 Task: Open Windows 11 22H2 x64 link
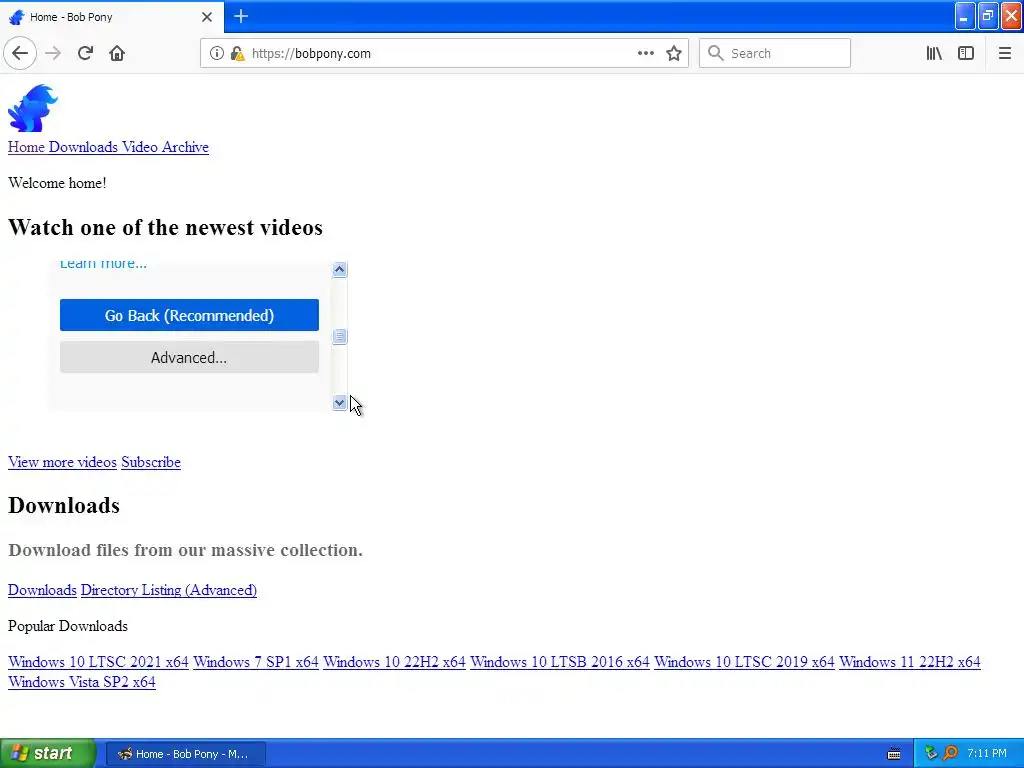pos(910,662)
